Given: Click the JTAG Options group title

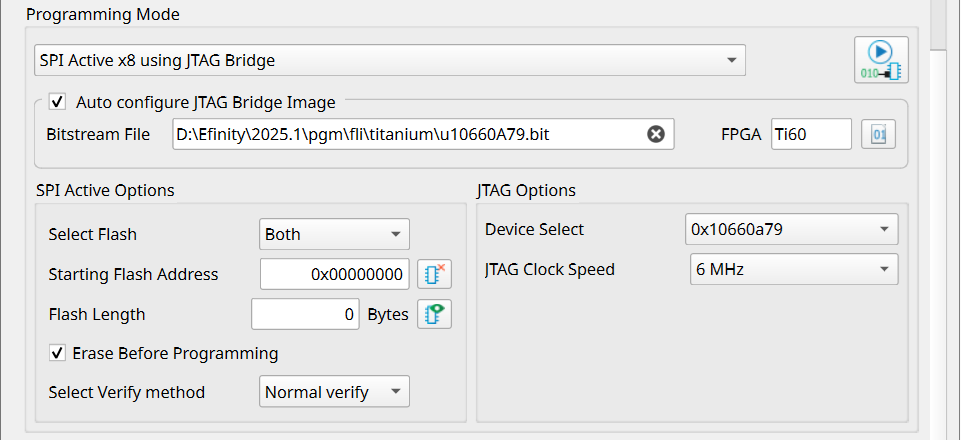Looking at the screenshot, I should tap(529, 190).
